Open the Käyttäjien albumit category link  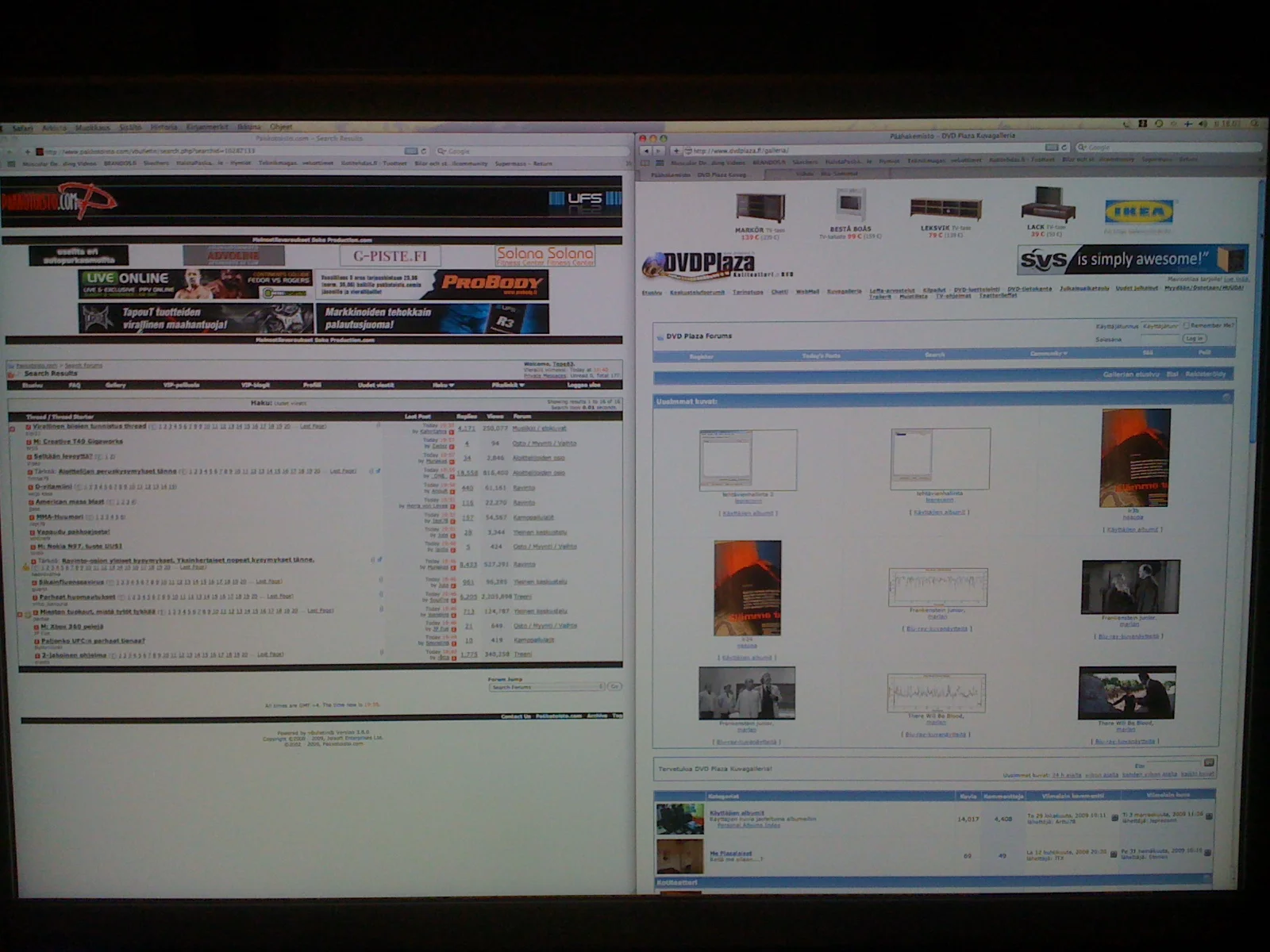[x=737, y=813]
